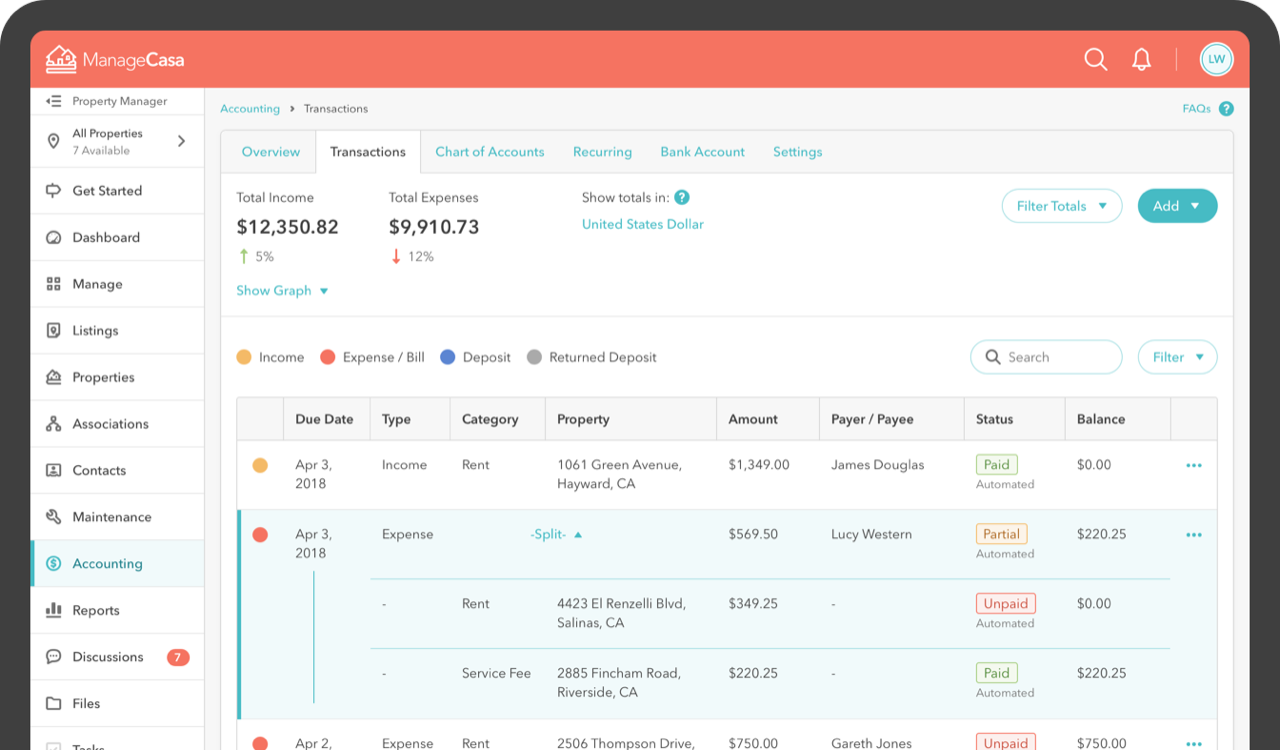Click the $1,349.00 amount cell
This screenshot has height=750, width=1280.
[759, 465]
